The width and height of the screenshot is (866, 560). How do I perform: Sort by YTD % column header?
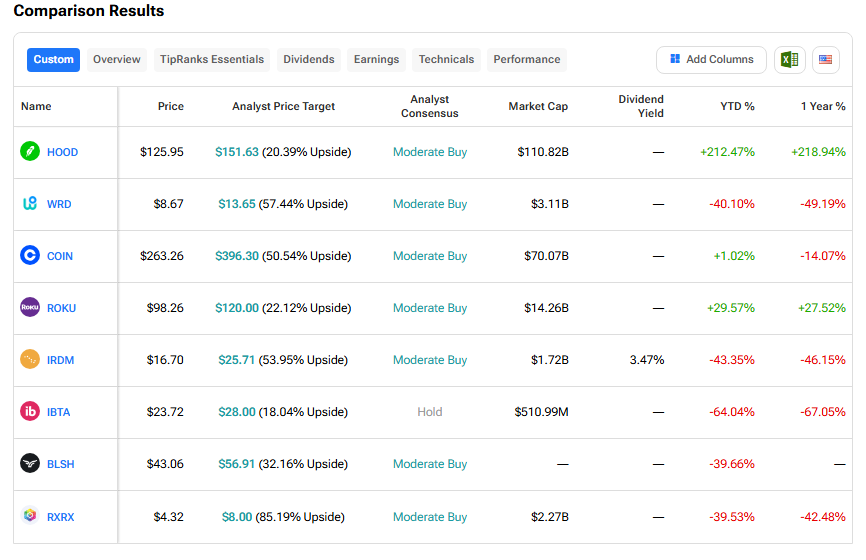pos(737,106)
